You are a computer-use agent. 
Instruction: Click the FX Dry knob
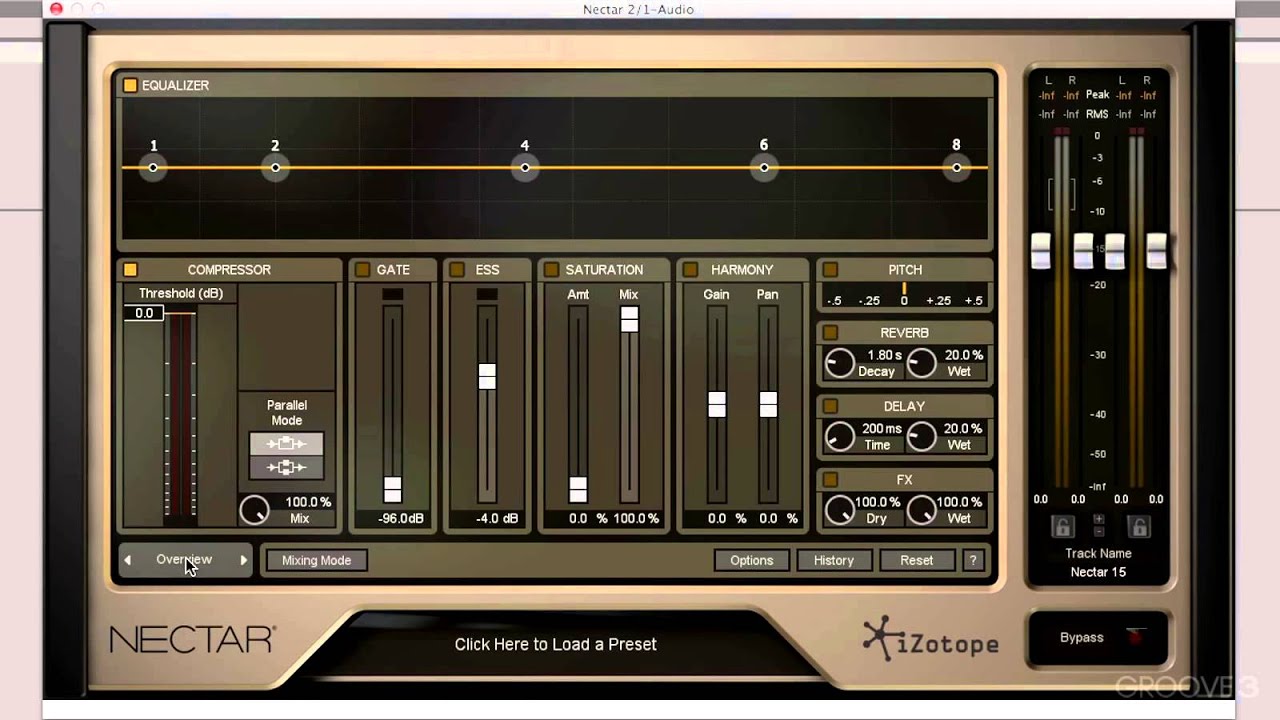point(839,510)
